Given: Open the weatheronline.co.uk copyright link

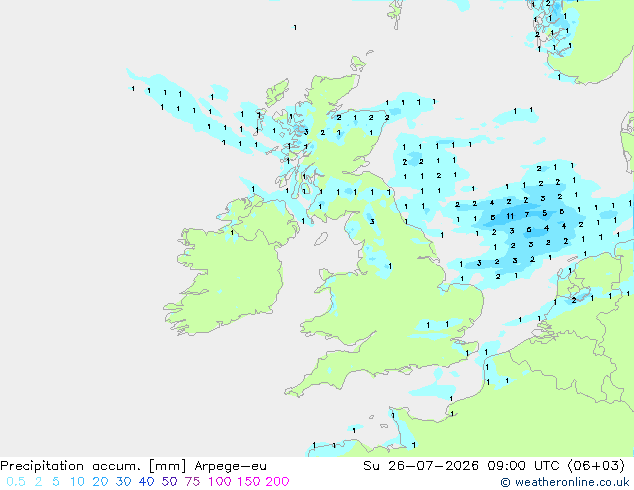Looking at the screenshot, I should tap(565, 482).
